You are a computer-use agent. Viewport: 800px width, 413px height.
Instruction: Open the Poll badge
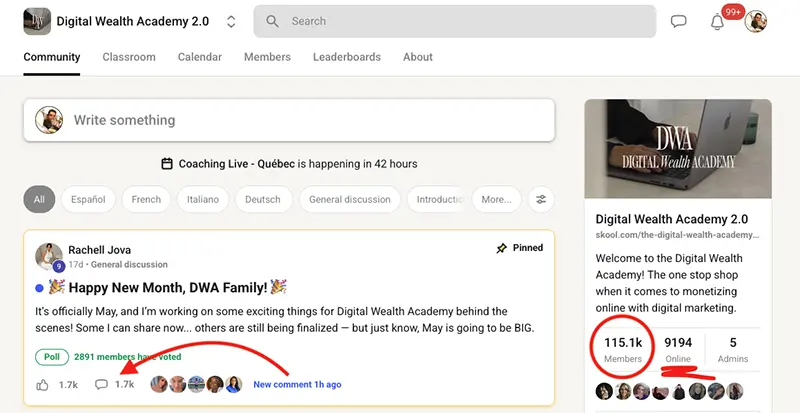click(x=52, y=357)
